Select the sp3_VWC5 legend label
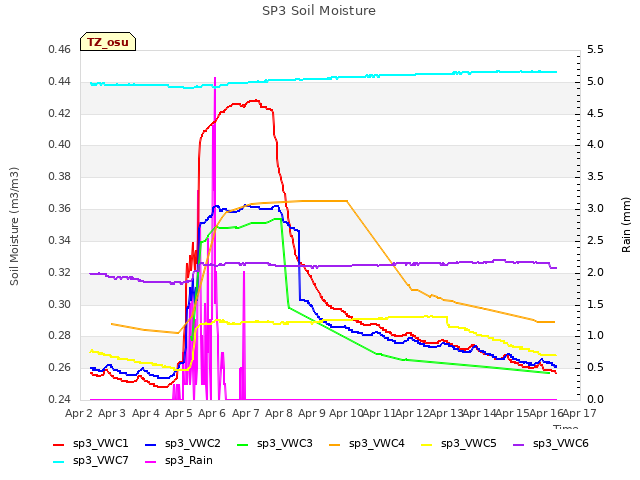Screen dimensions: 640x480 pyautogui.click(x=469, y=444)
